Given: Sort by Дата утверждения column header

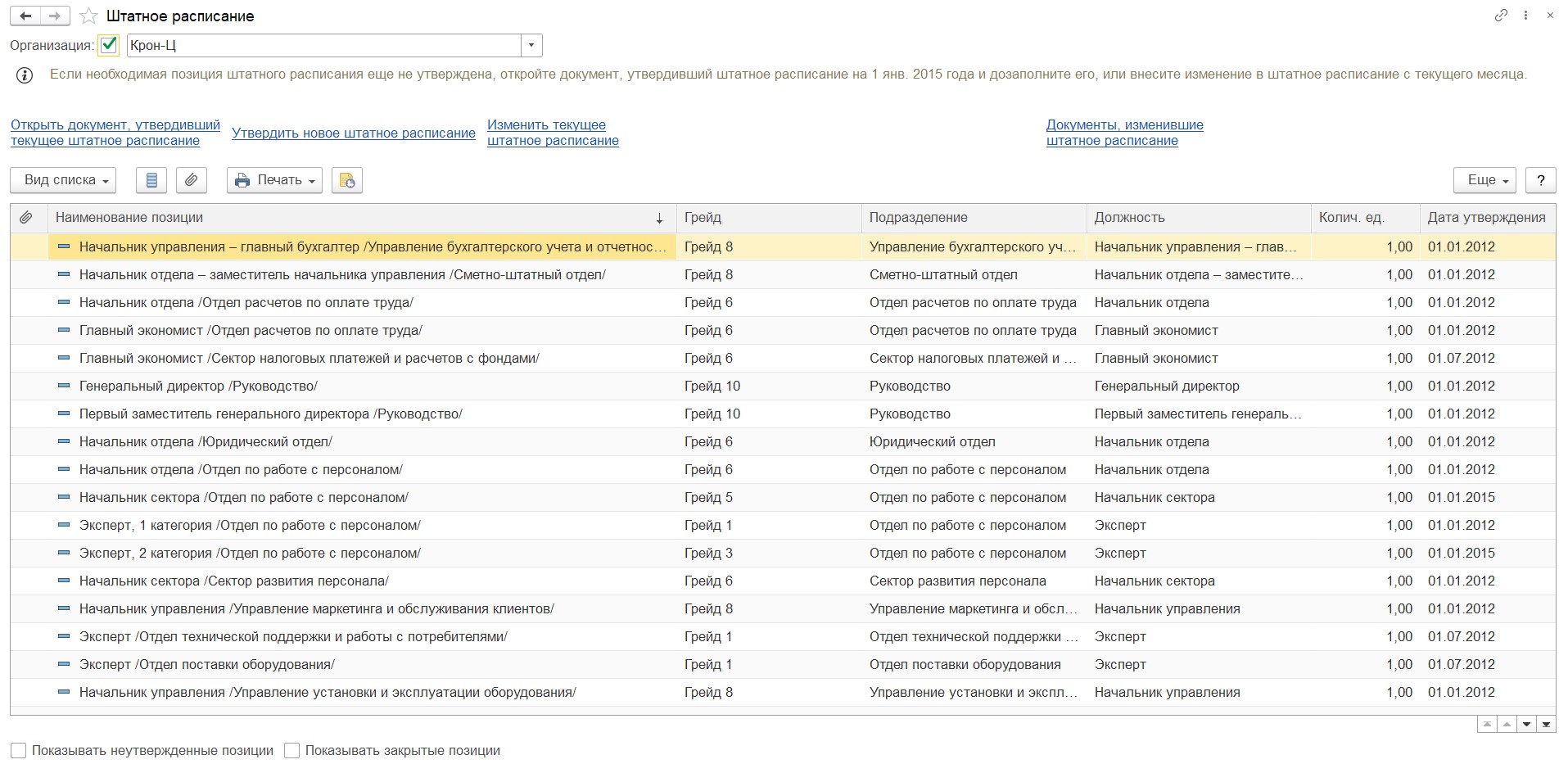Looking at the screenshot, I should tap(1487, 218).
